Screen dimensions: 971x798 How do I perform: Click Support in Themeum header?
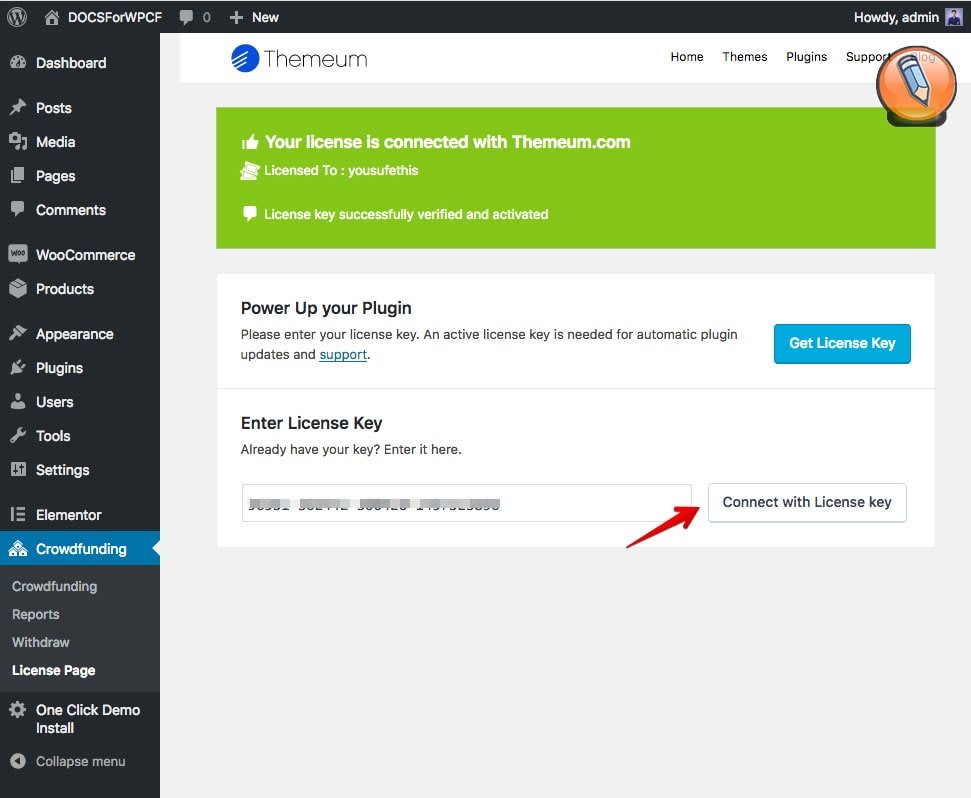point(868,57)
